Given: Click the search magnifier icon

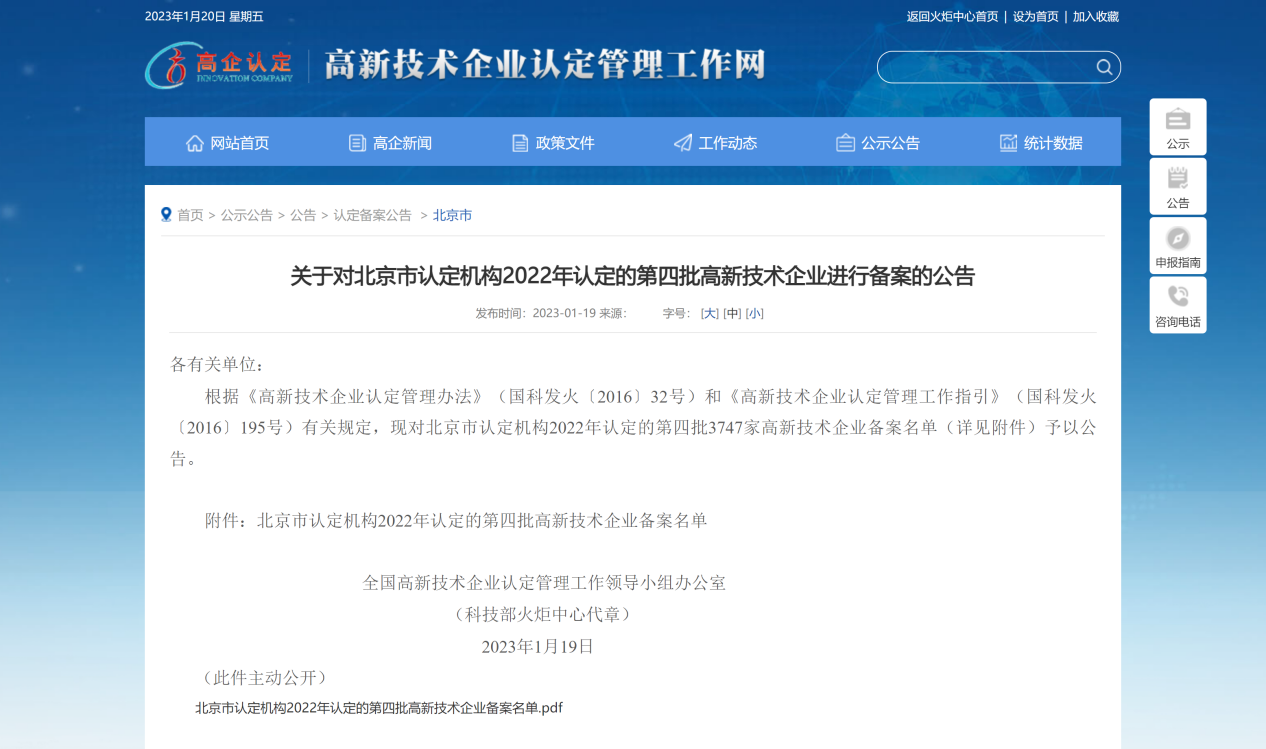Looking at the screenshot, I should coord(1104,67).
